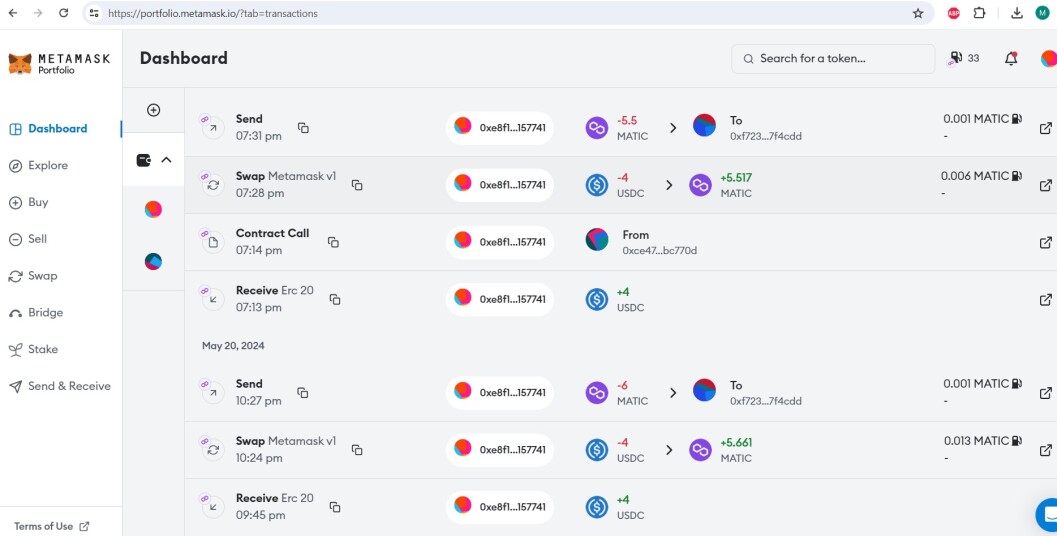Click the gas price indicator showing 33
1057x536 pixels.
(x=964, y=59)
